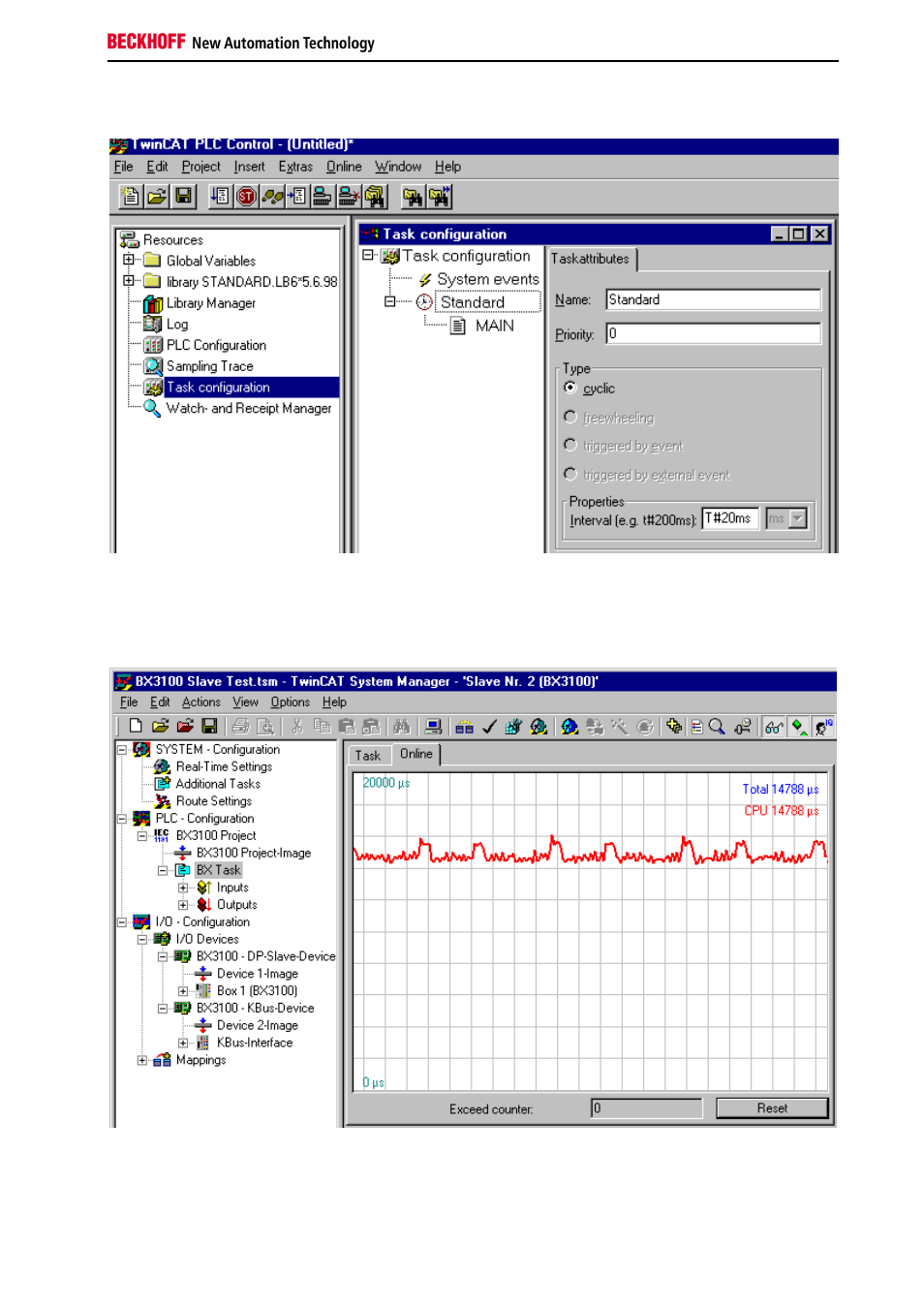This screenshot has width=924, height=1309.
Task: Click New file icon in PLC Control toolbar
Action: coord(130,197)
